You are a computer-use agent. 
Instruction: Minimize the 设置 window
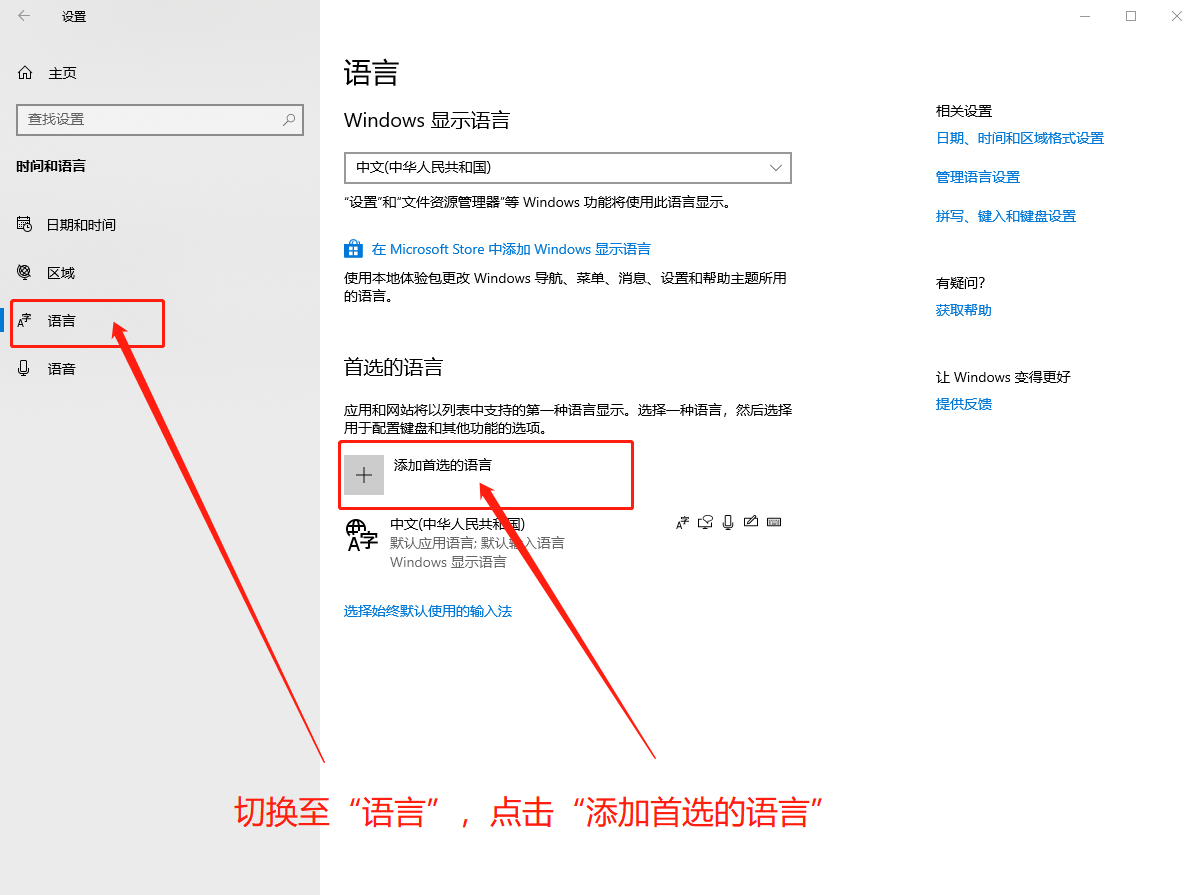(x=1085, y=16)
